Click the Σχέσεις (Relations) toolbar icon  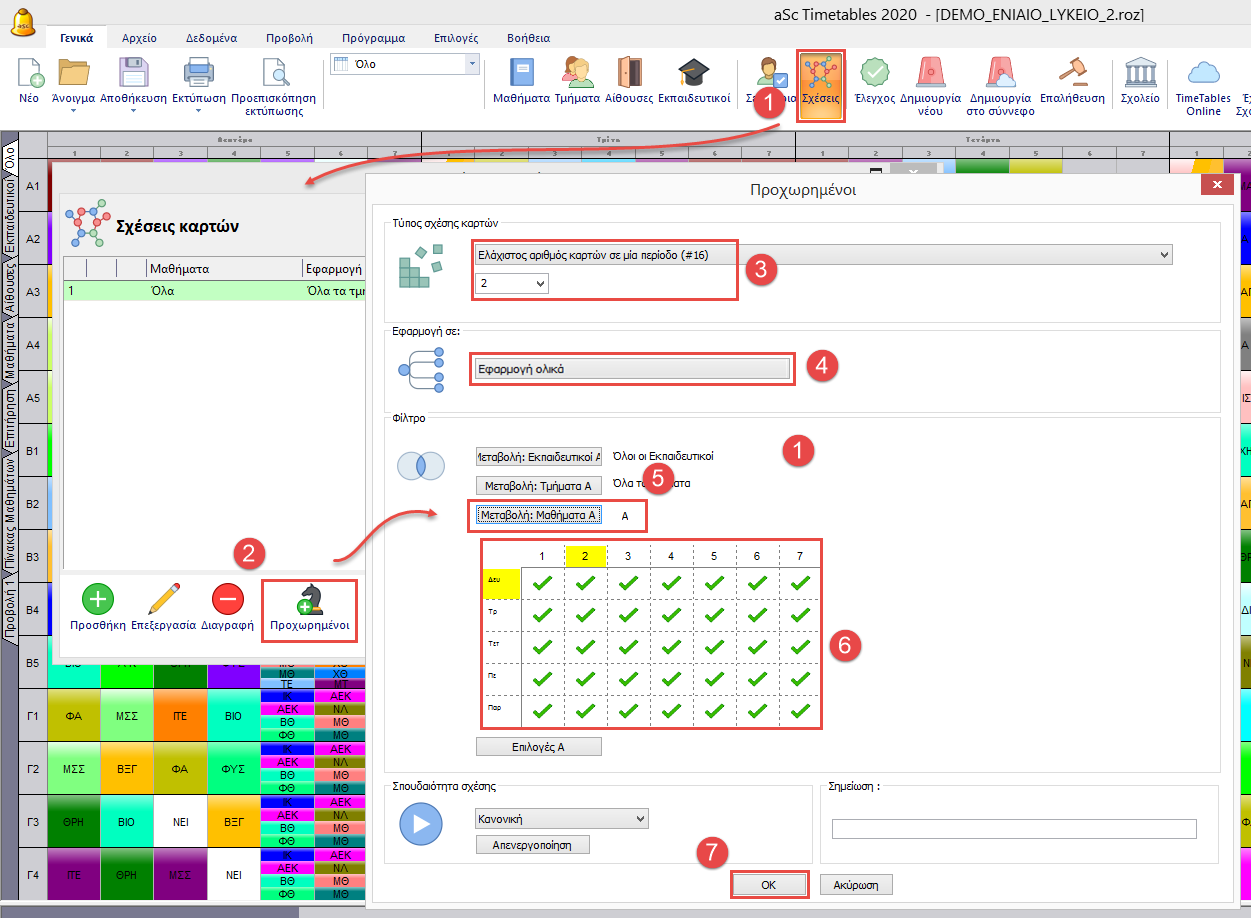(x=821, y=78)
